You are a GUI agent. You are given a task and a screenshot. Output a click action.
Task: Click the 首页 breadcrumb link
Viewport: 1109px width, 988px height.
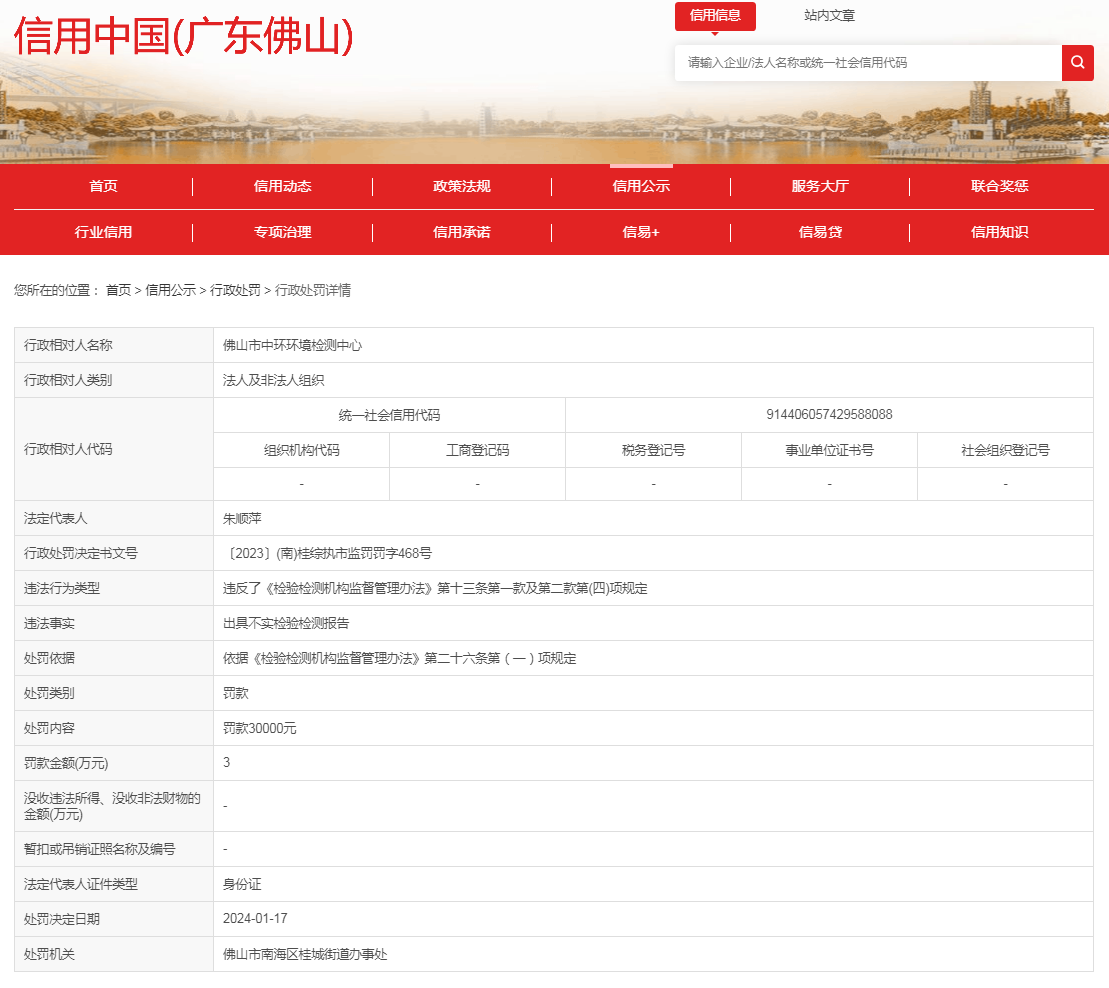[118, 290]
